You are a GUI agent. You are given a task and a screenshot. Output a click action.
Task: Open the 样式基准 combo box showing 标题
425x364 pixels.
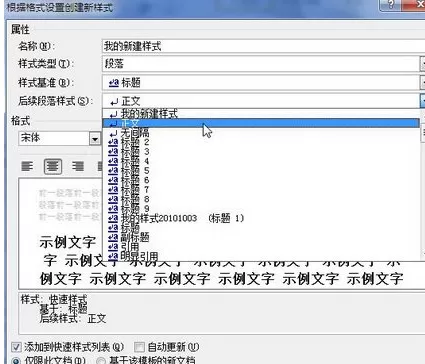[x=263, y=82]
